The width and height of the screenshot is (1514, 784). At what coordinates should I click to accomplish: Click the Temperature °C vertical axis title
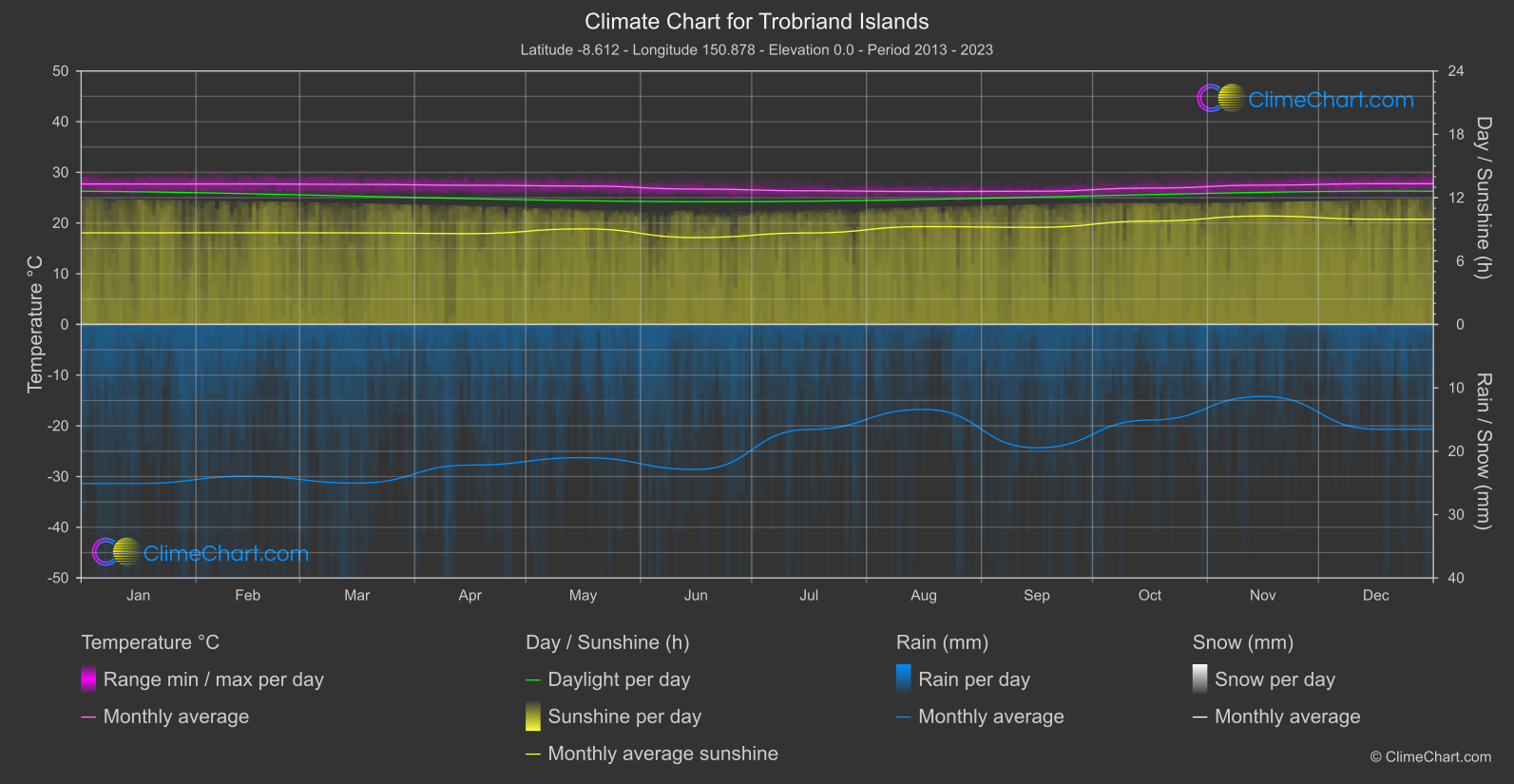tap(35, 324)
